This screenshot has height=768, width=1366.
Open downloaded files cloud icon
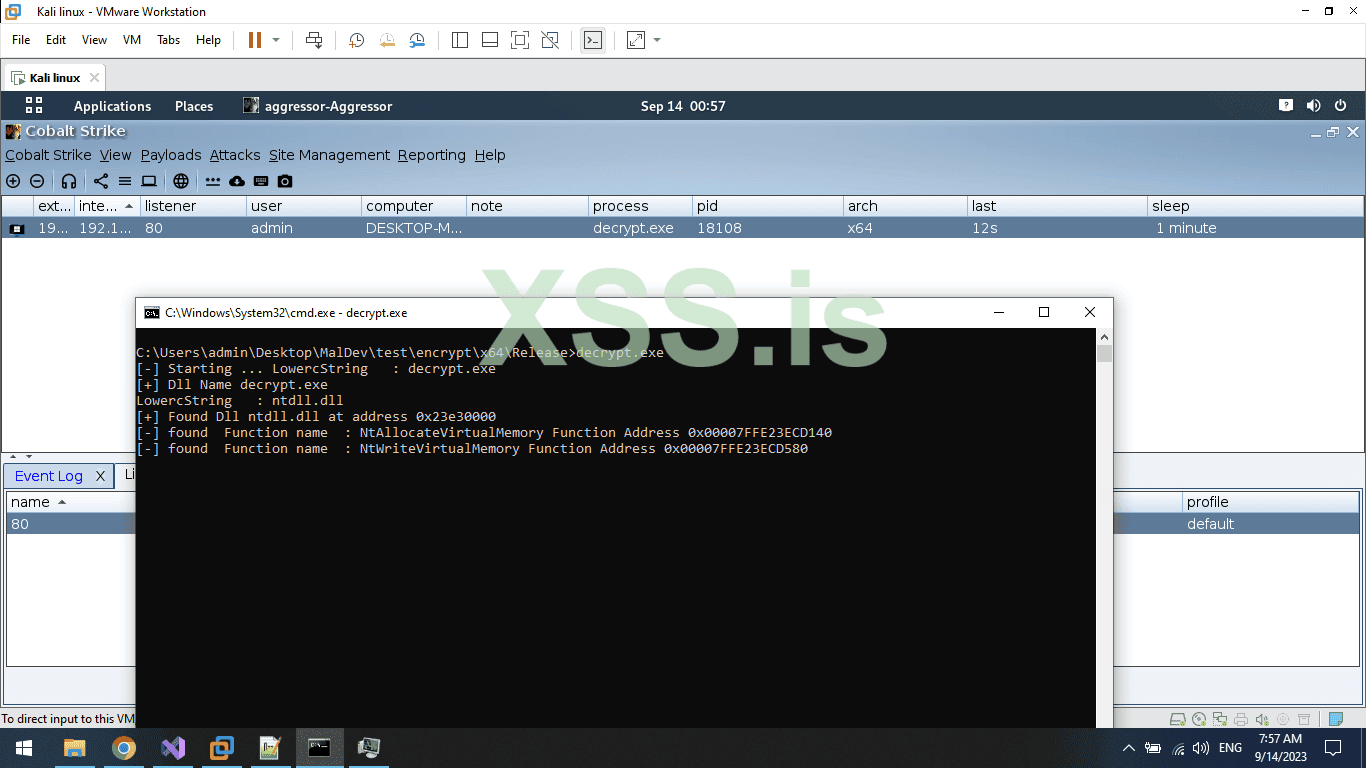coord(237,181)
